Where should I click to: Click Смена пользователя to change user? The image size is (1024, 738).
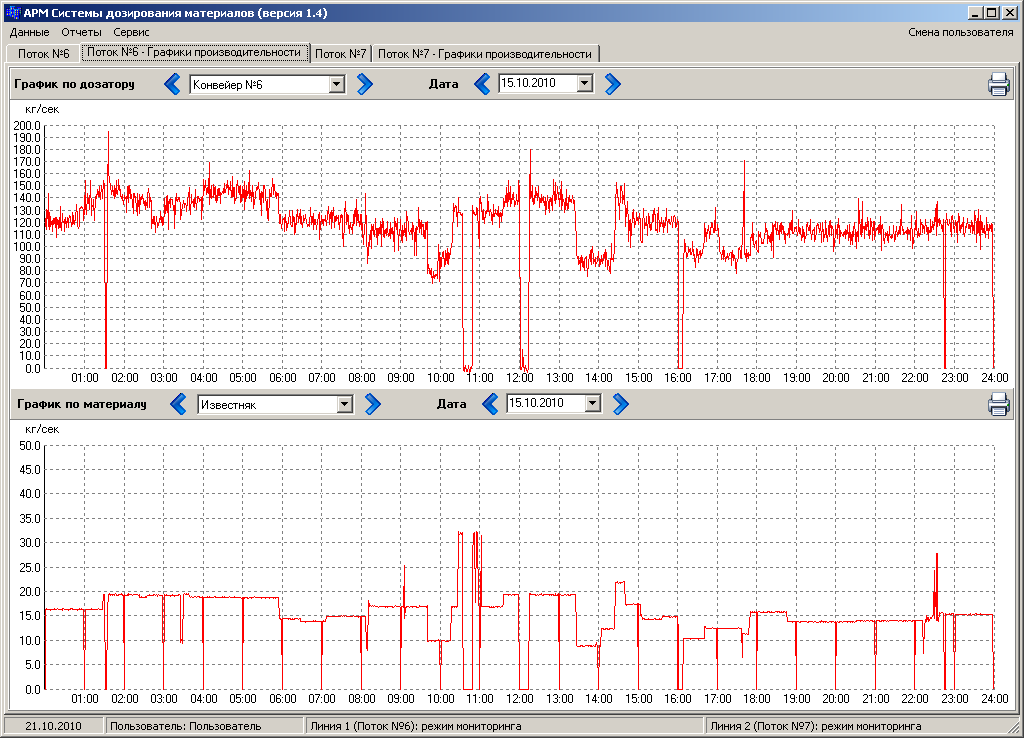click(x=960, y=32)
